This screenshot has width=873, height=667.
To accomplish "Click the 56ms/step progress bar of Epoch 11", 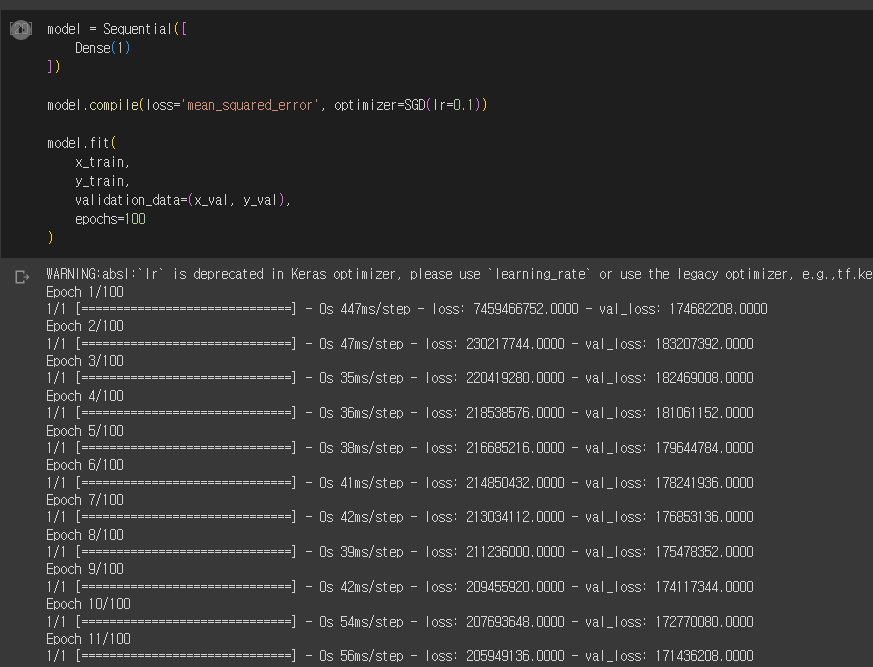I will [186, 656].
